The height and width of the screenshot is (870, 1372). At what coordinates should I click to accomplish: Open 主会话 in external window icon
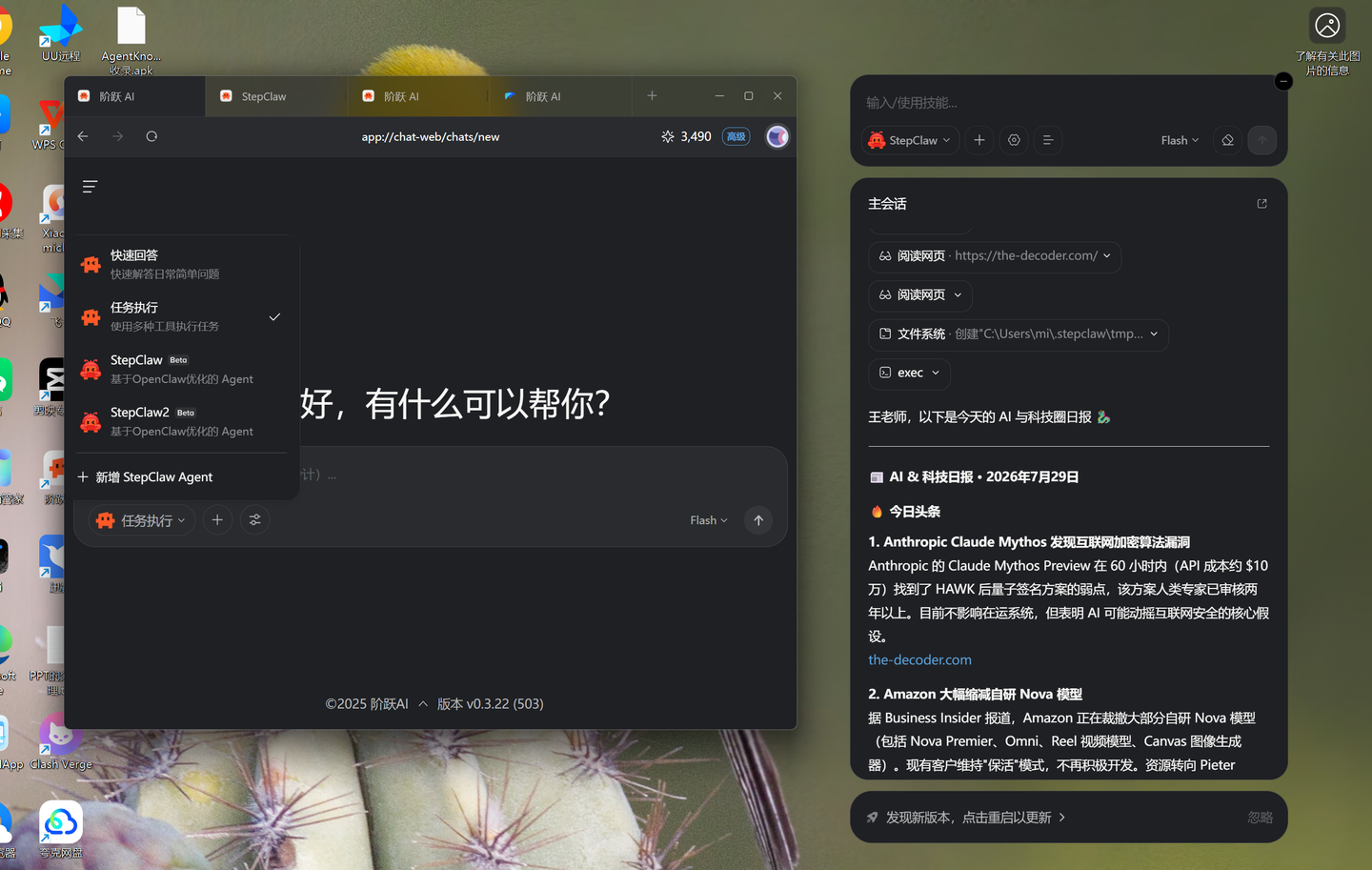point(1262,204)
